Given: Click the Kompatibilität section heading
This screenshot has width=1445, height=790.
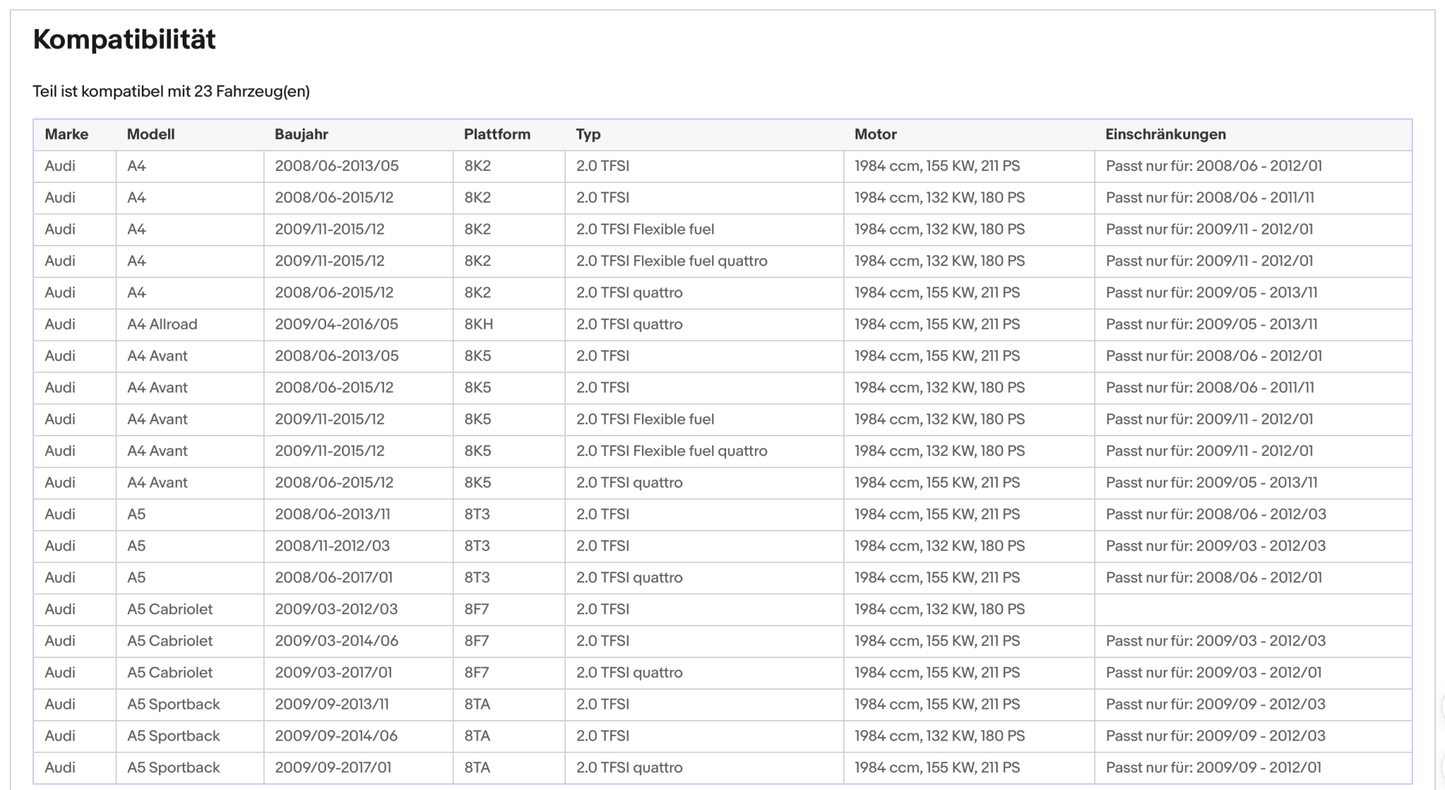Looking at the screenshot, I should tap(124, 40).
